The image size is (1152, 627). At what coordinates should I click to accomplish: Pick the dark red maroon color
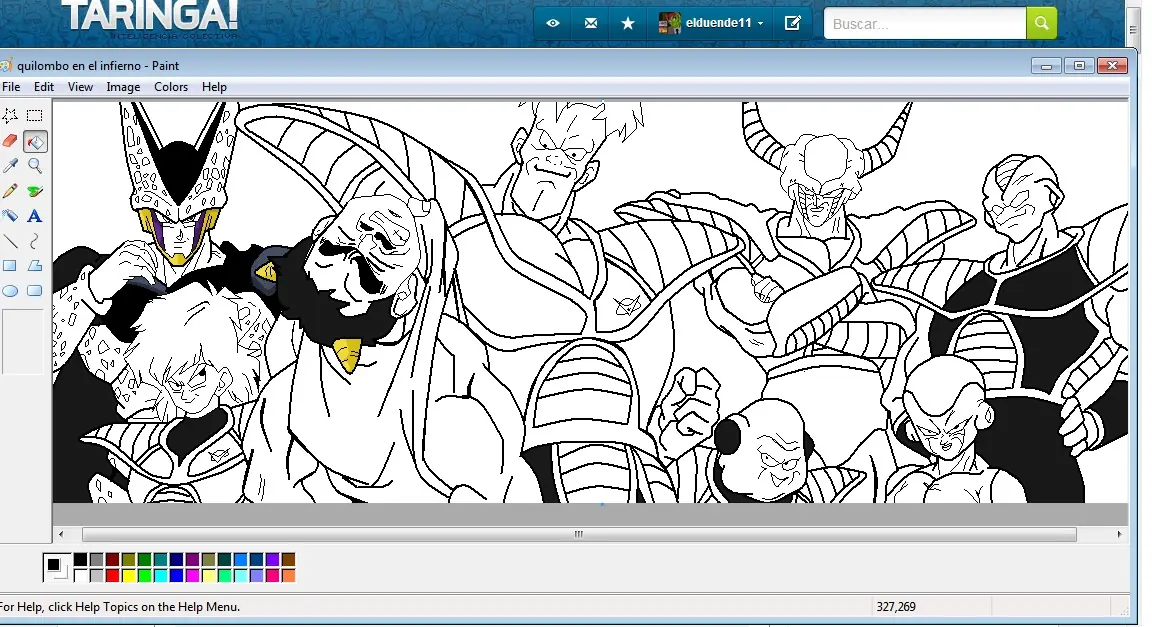pyautogui.click(x=112, y=559)
